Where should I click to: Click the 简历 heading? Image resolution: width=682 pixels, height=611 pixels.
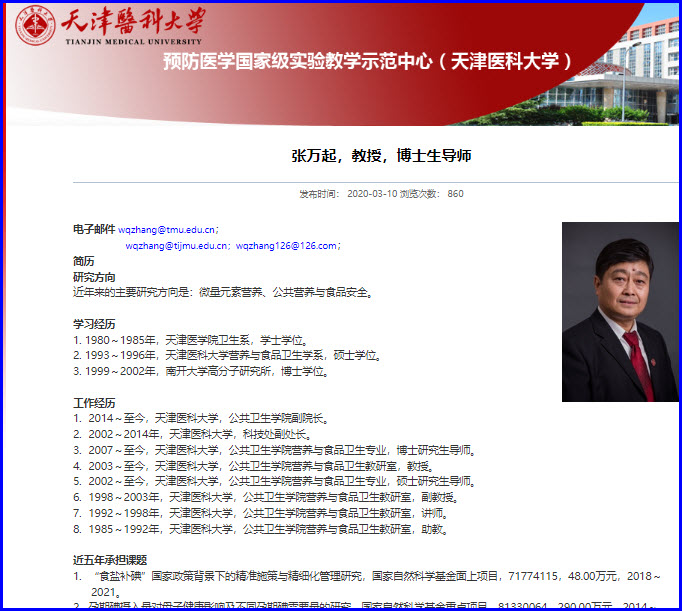[x=84, y=261]
